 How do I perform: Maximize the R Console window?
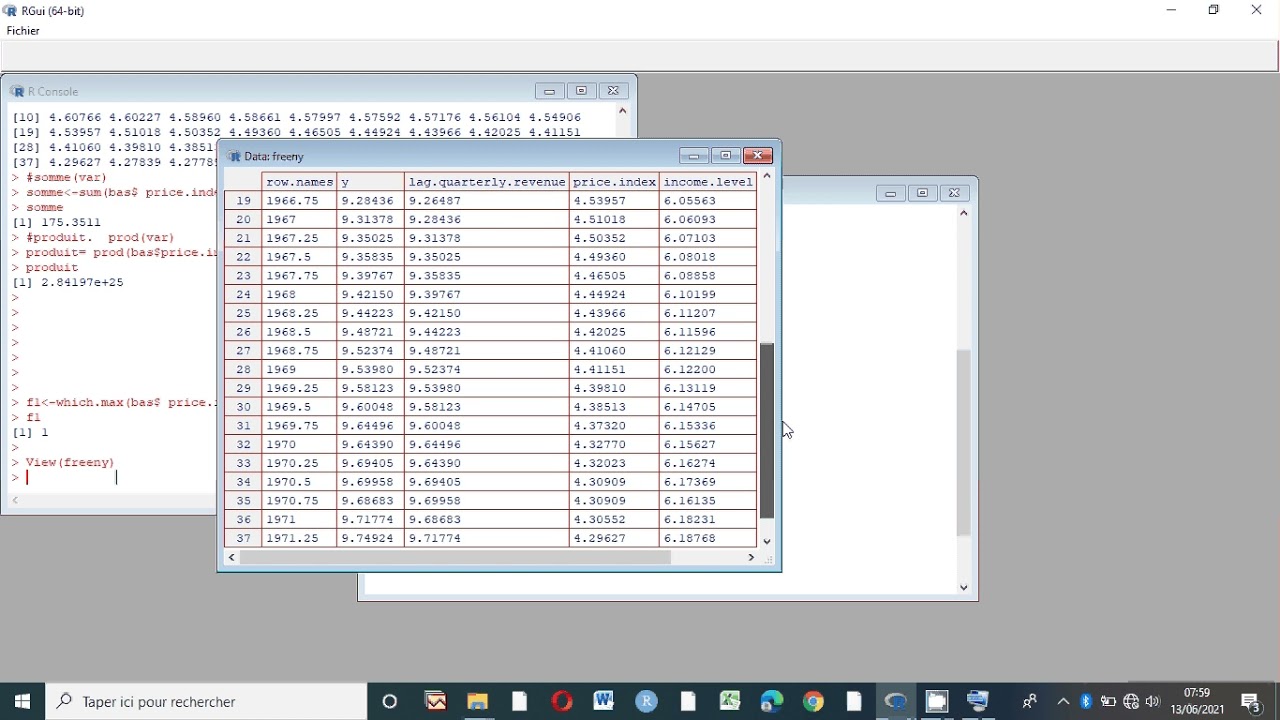(x=582, y=91)
